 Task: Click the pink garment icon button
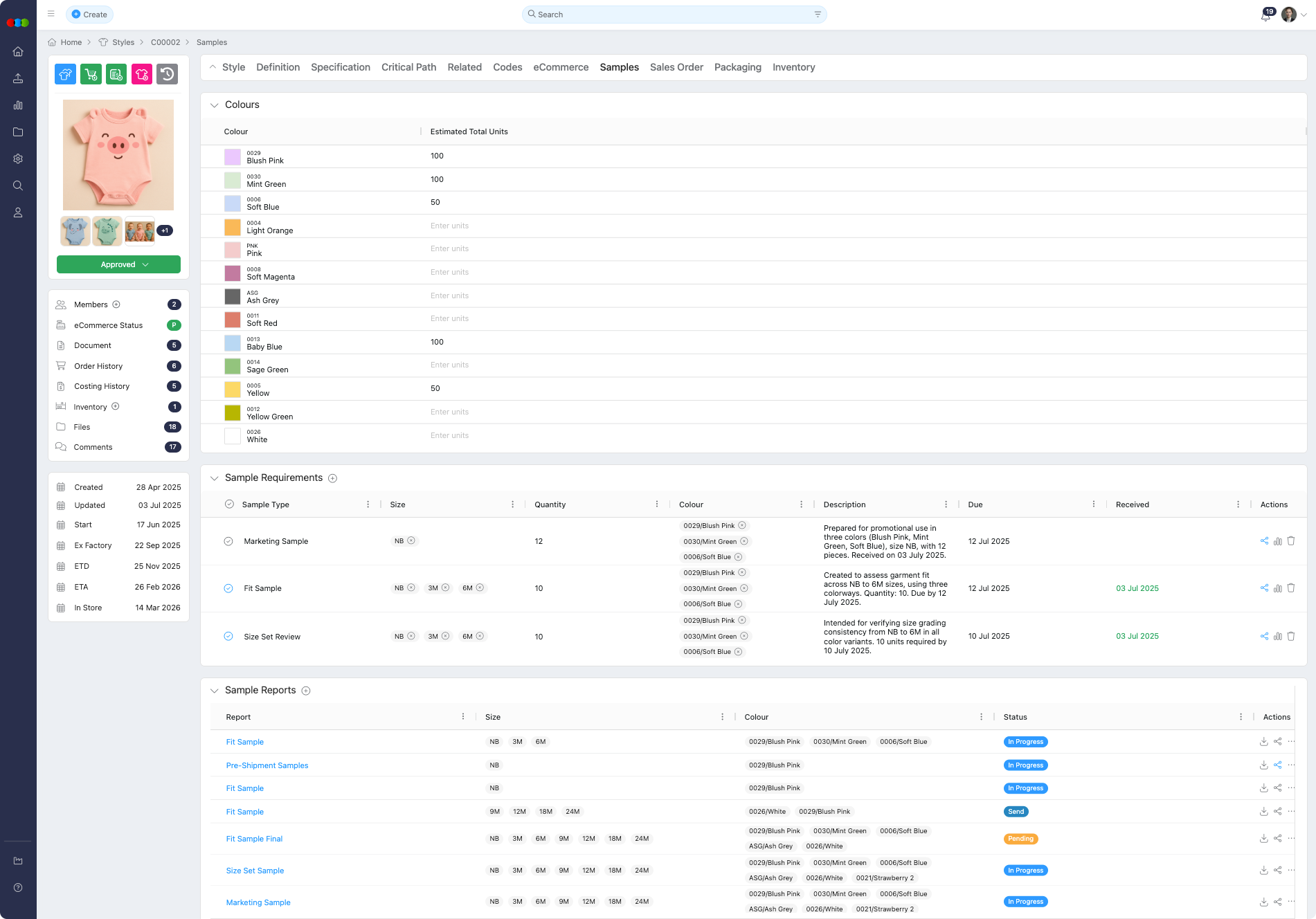click(x=142, y=74)
